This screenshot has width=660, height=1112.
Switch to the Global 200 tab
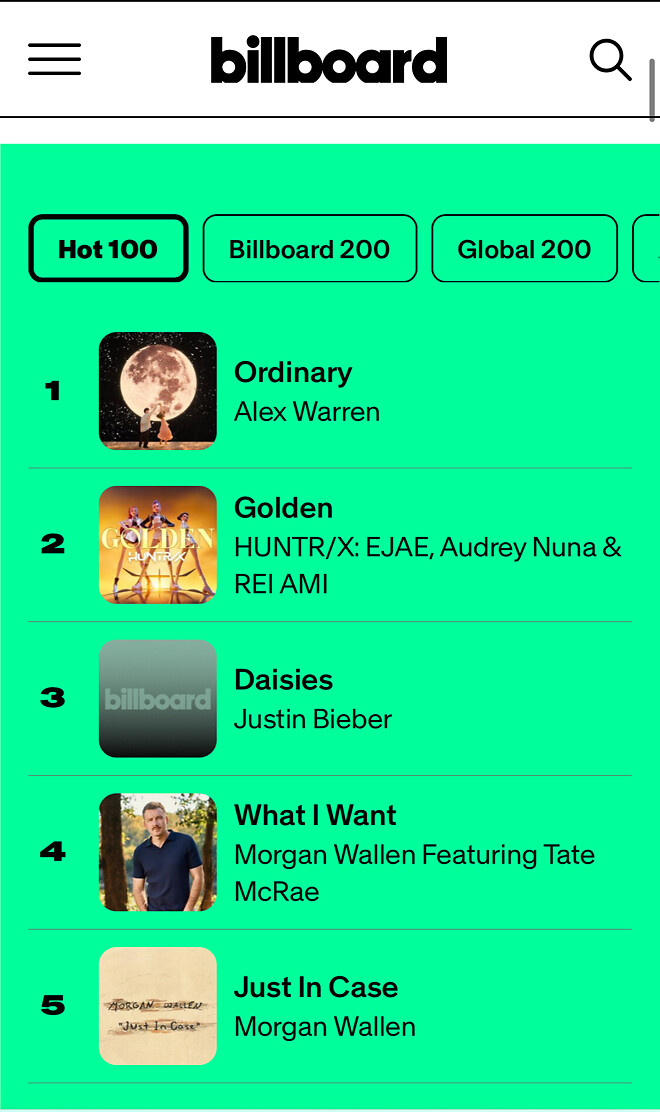(525, 248)
